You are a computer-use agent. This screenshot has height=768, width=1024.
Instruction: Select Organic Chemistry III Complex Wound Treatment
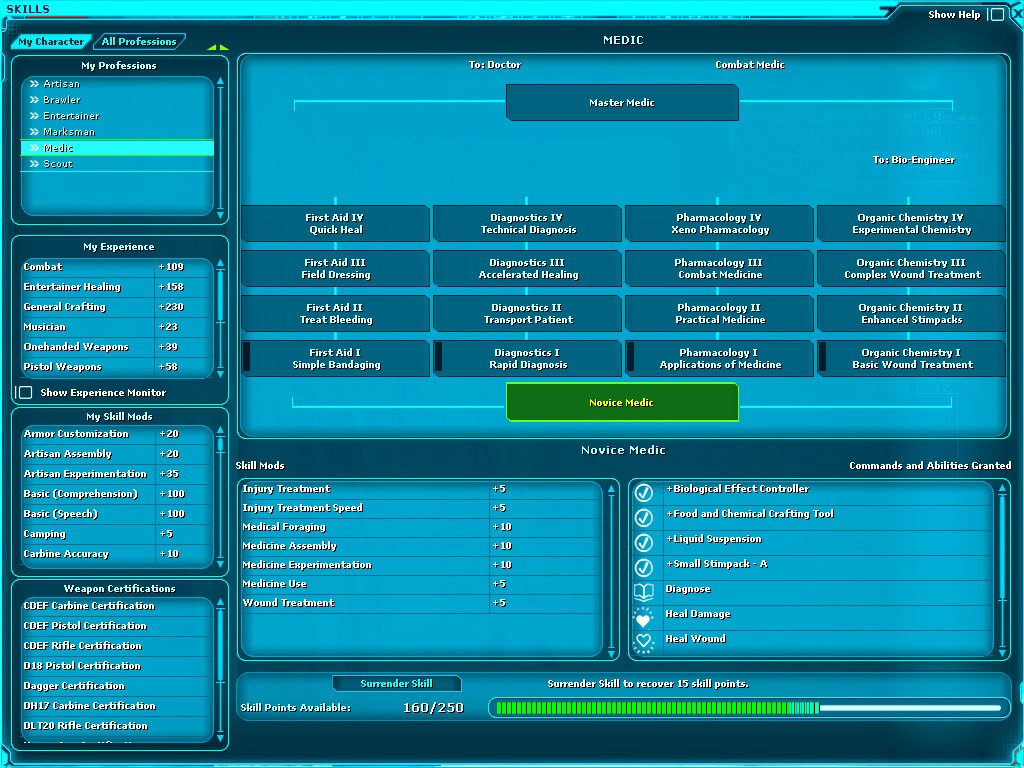click(912, 268)
